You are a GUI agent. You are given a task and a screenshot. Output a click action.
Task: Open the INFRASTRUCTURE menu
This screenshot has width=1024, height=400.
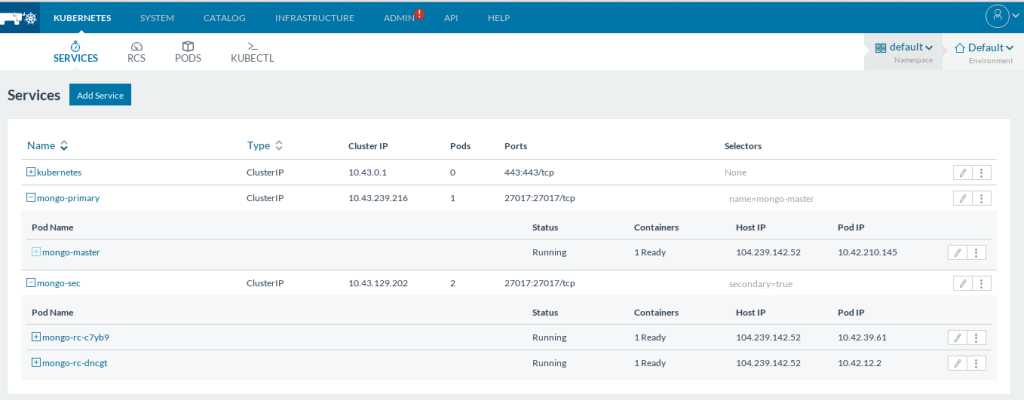(314, 18)
